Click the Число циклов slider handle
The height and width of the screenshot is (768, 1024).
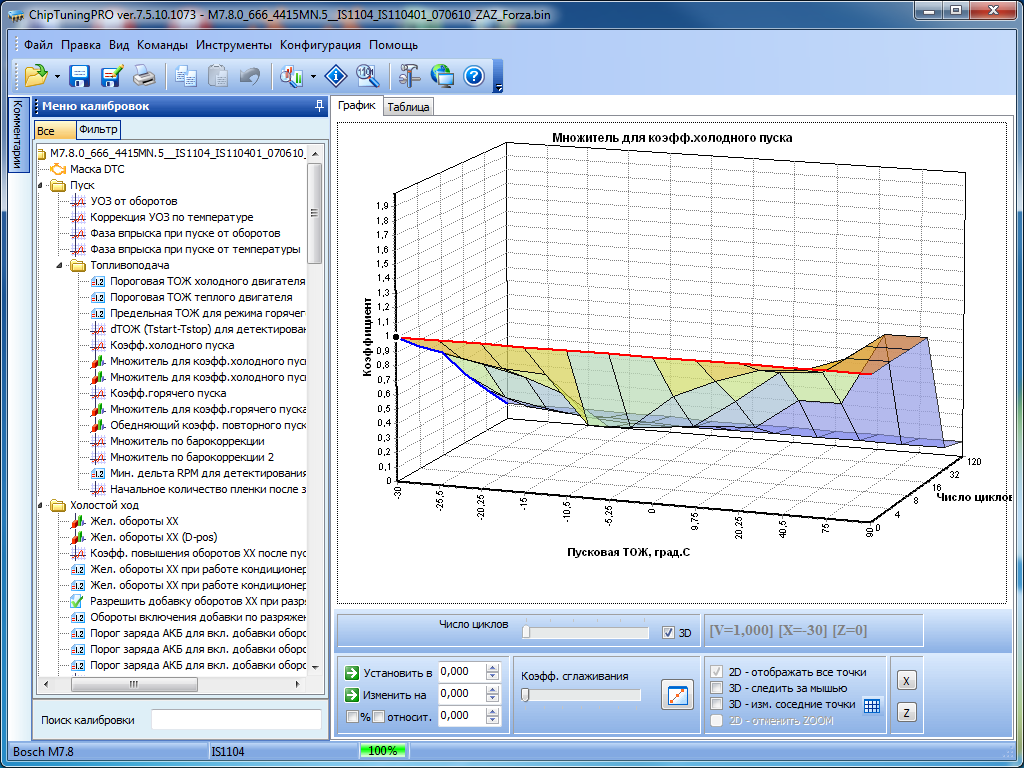(x=526, y=632)
